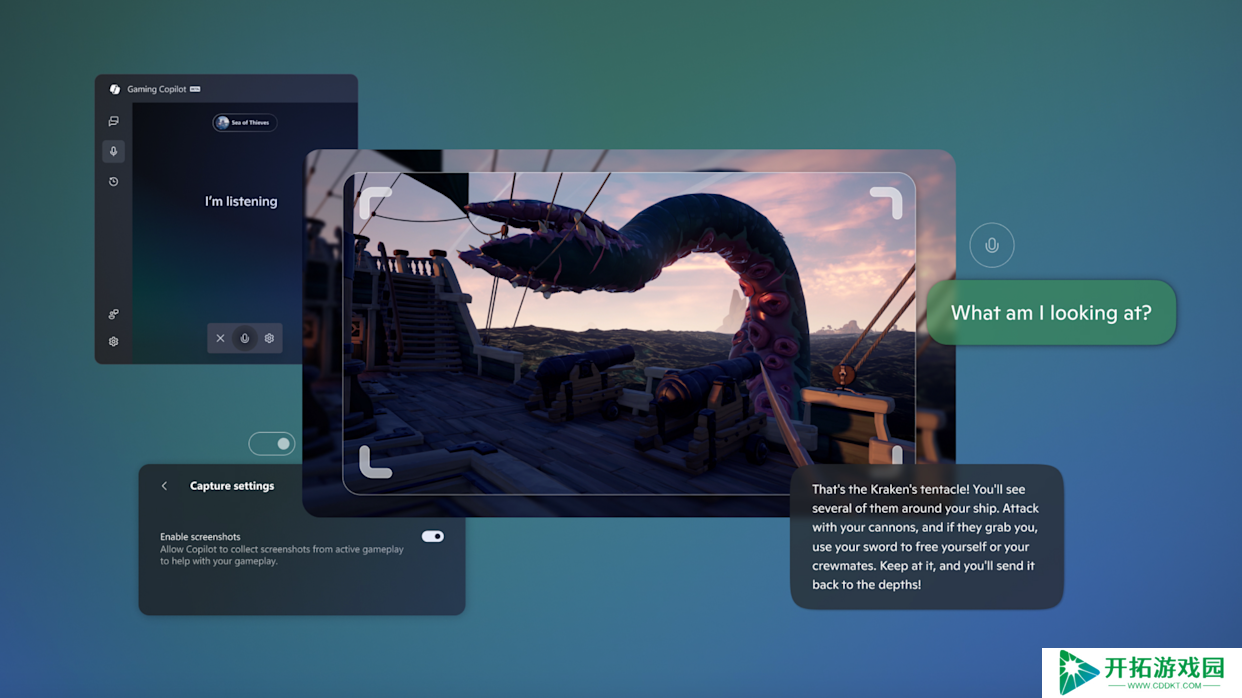Select the voice mode microphone in the sidebar
This screenshot has width=1242, height=698.
pos(113,151)
